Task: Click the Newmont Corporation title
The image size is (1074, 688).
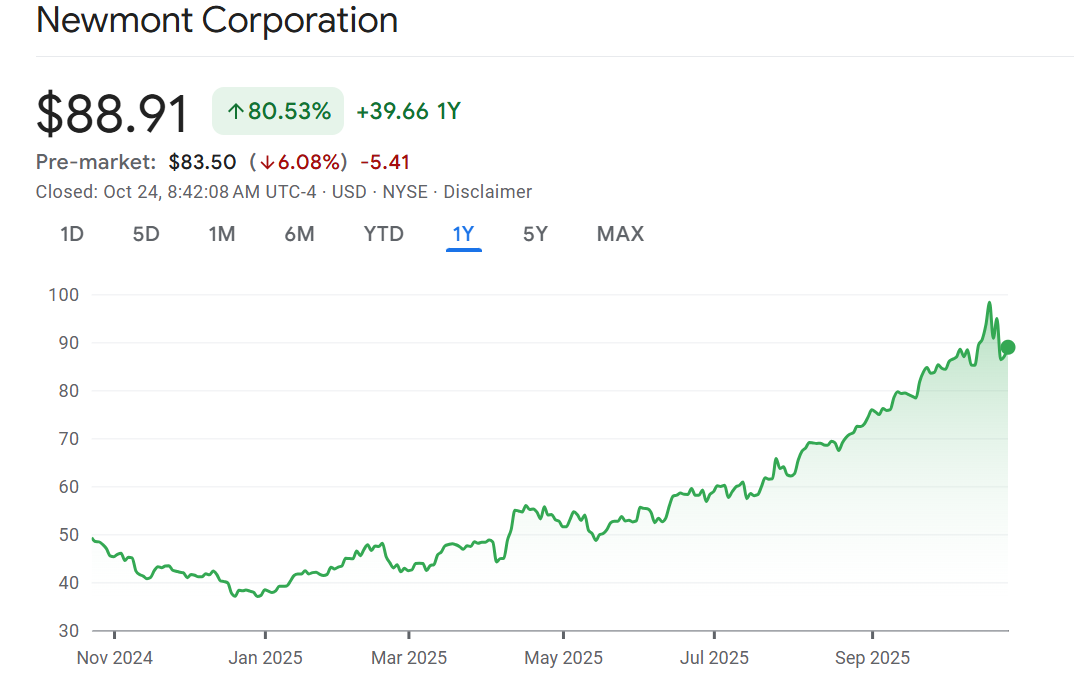Action: (217, 21)
